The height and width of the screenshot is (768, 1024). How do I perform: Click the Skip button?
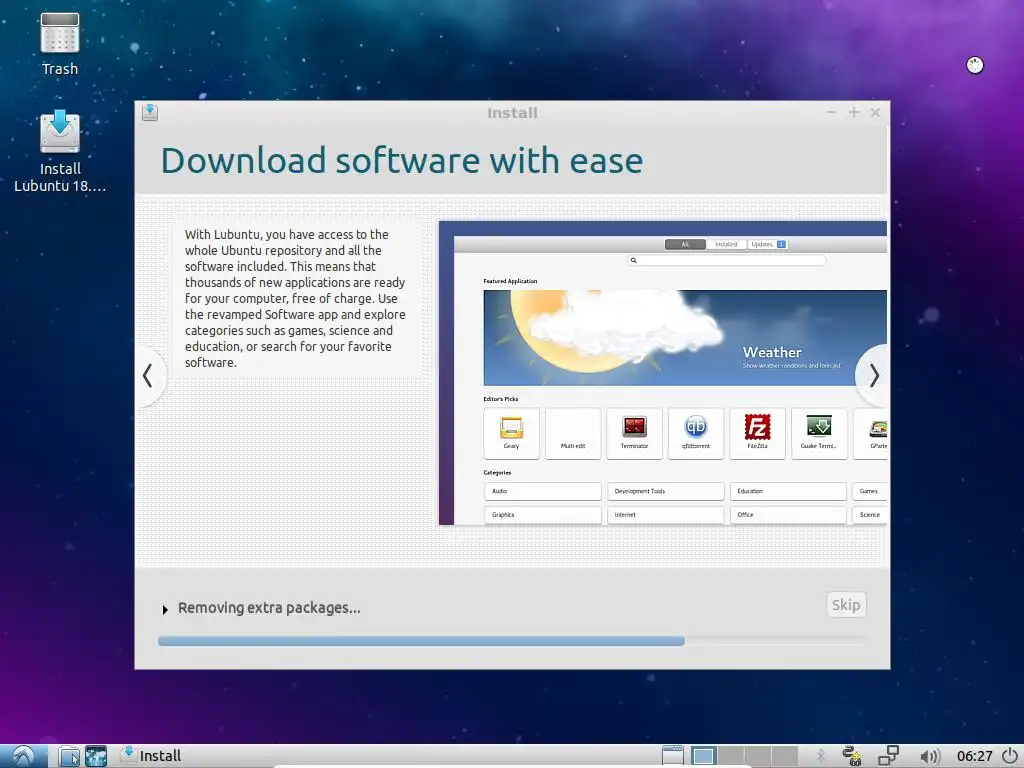(846, 605)
